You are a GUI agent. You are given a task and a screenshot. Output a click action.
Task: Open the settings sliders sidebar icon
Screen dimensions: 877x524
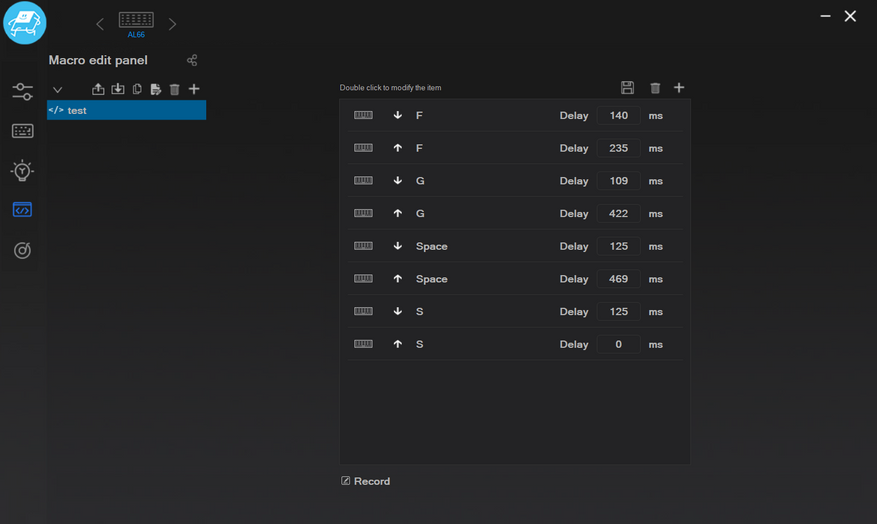click(x=22, y=92)
